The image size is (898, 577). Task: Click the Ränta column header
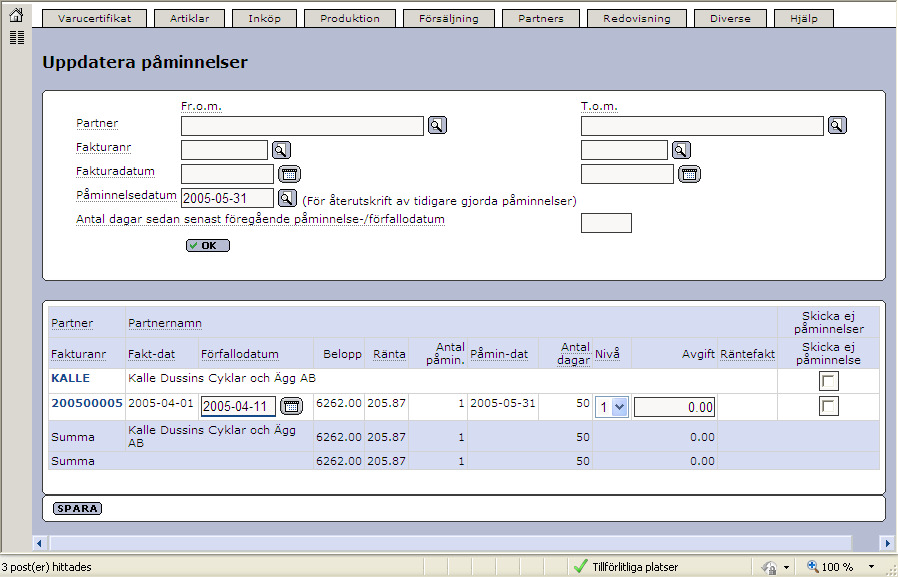tap(389, 354)
